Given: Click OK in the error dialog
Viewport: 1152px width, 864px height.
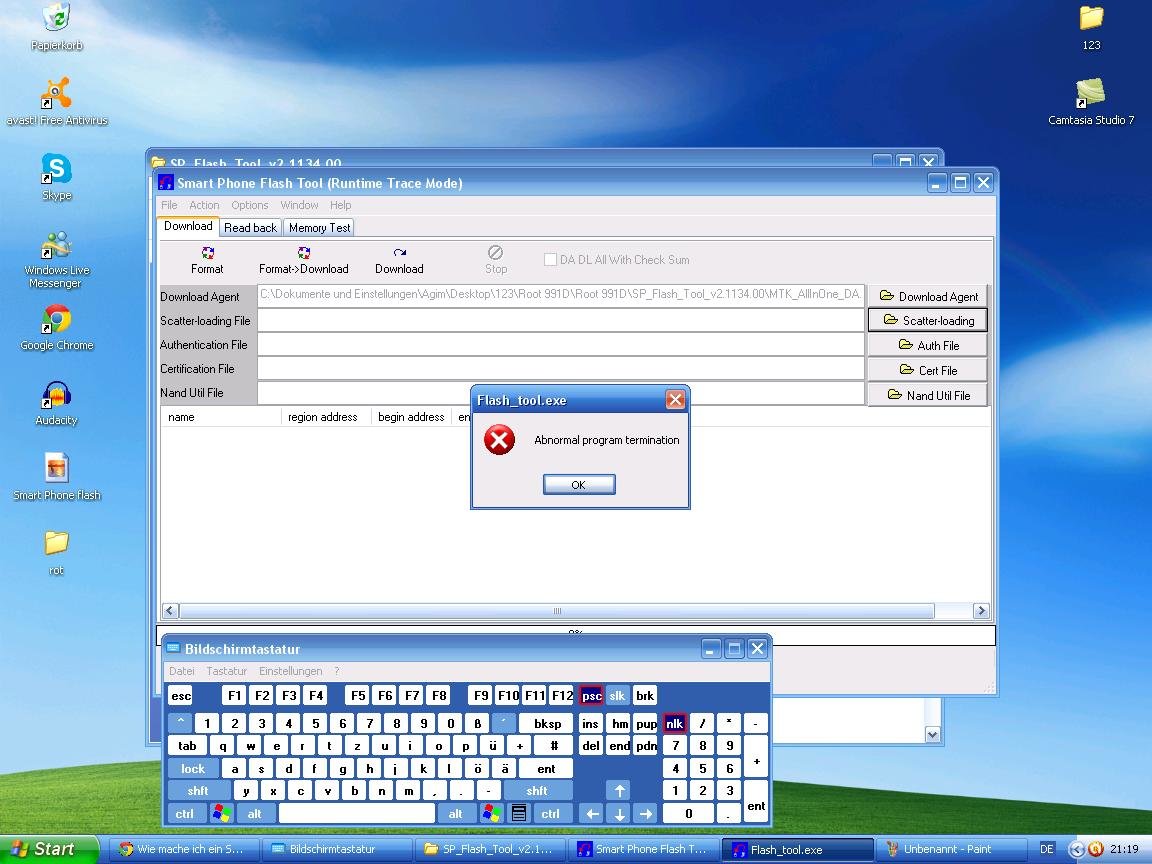Looking at the screenshot, I should (x=579, y=485).
